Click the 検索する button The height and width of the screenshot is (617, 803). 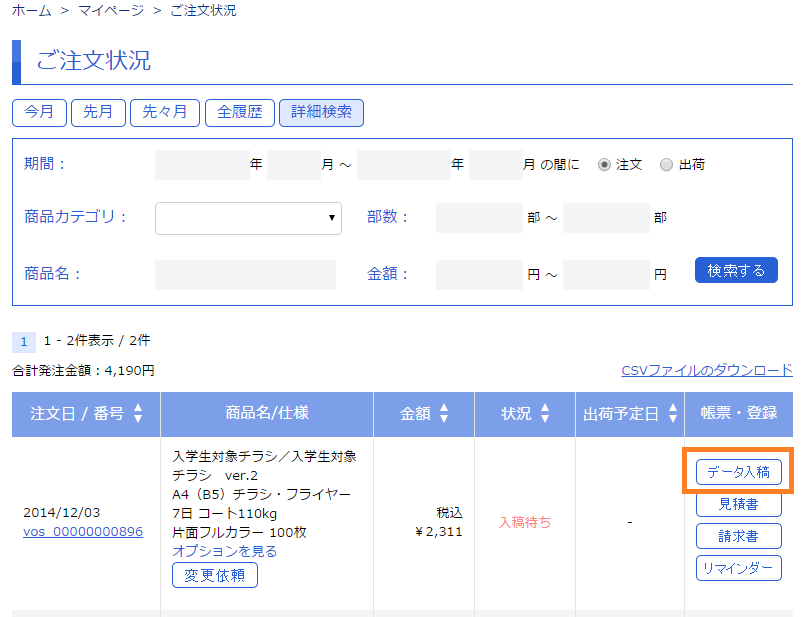tap(736, 270)
